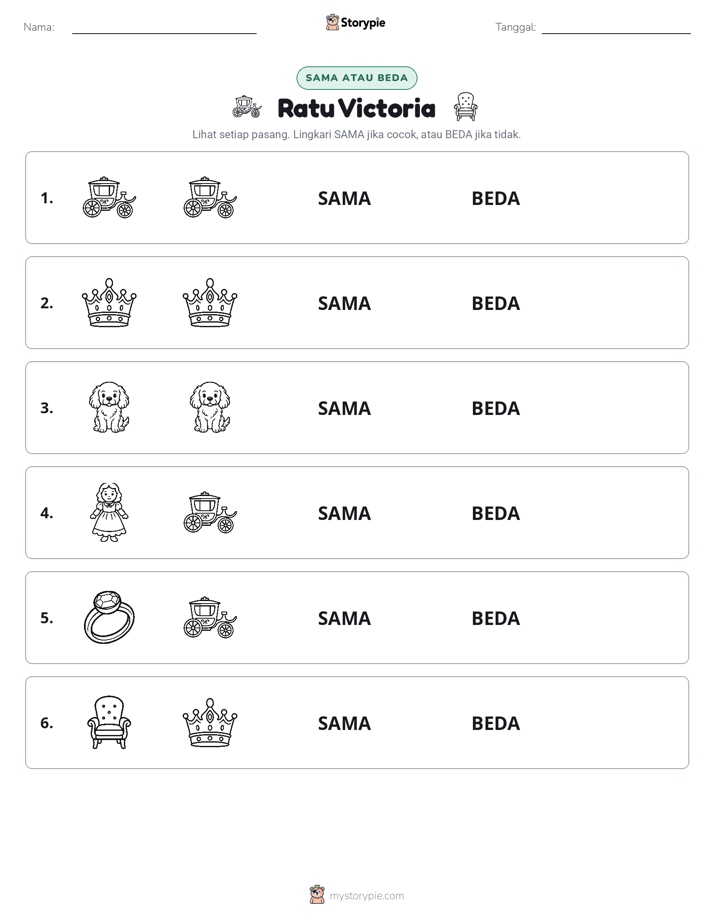
Task: Choose SAMA for question 3
Action: [x=345, y=408]
